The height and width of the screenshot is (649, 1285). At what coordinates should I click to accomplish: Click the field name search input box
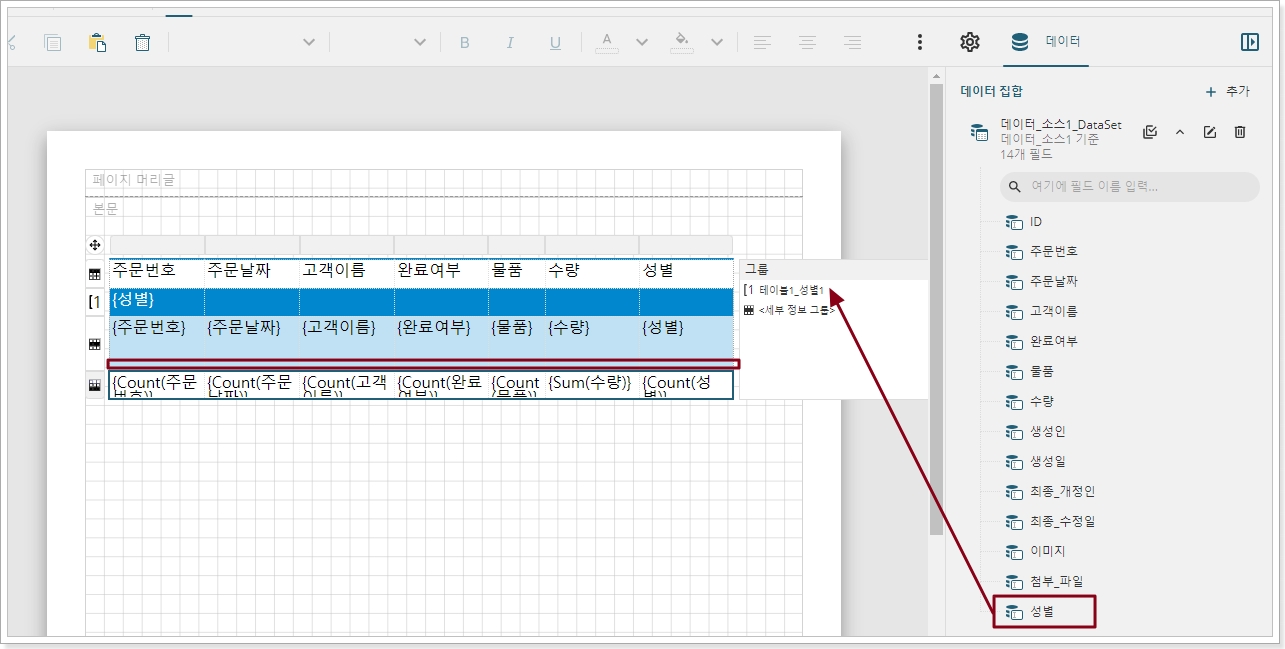coord(1130,187)
